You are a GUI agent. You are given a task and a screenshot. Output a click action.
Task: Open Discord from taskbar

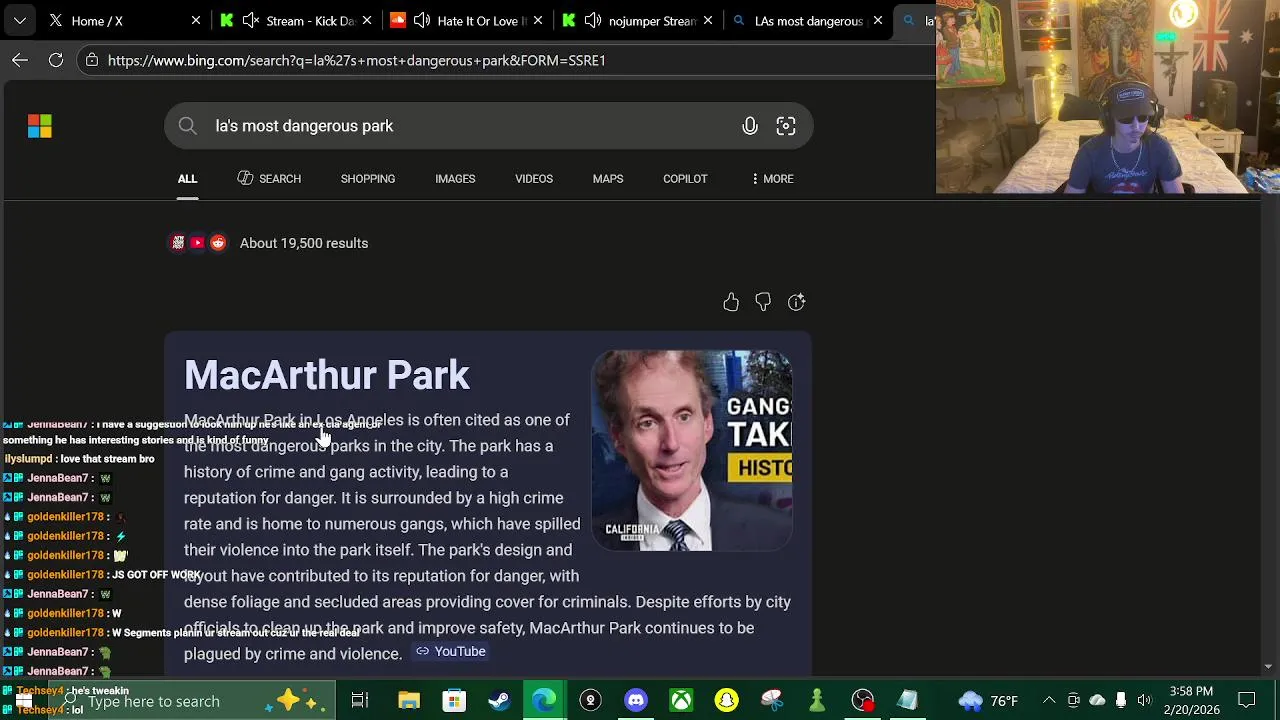[636, 701]
